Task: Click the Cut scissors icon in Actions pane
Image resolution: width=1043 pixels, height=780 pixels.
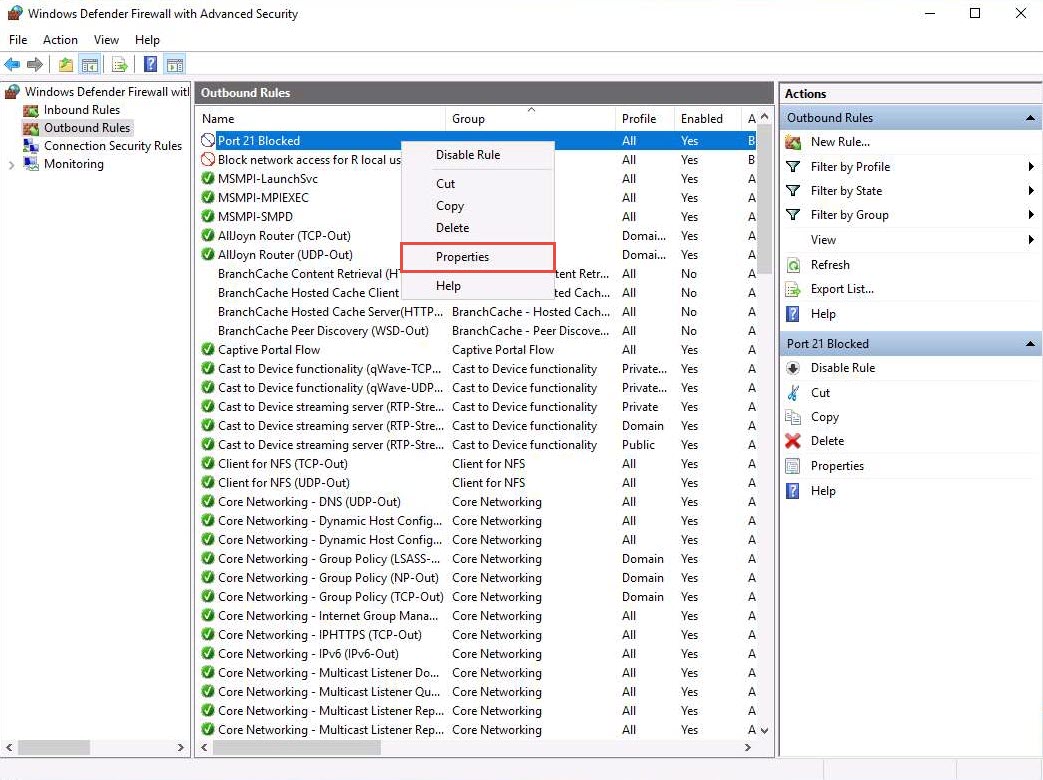Action: pos(793,393)
